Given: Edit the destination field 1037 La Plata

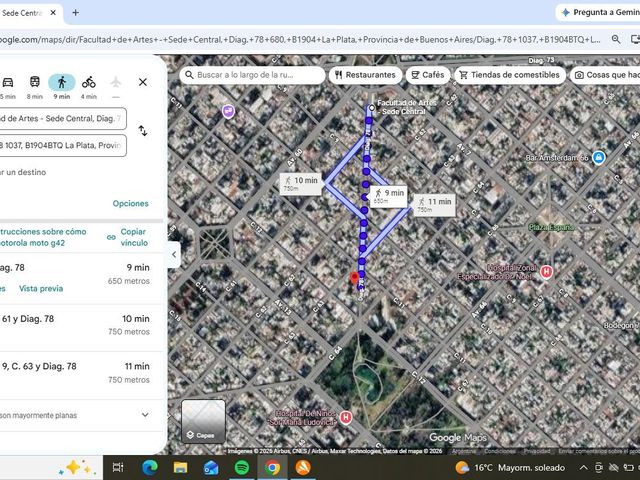Looking at the screenshot, I should pyautogui.click(x=63, y=145).
